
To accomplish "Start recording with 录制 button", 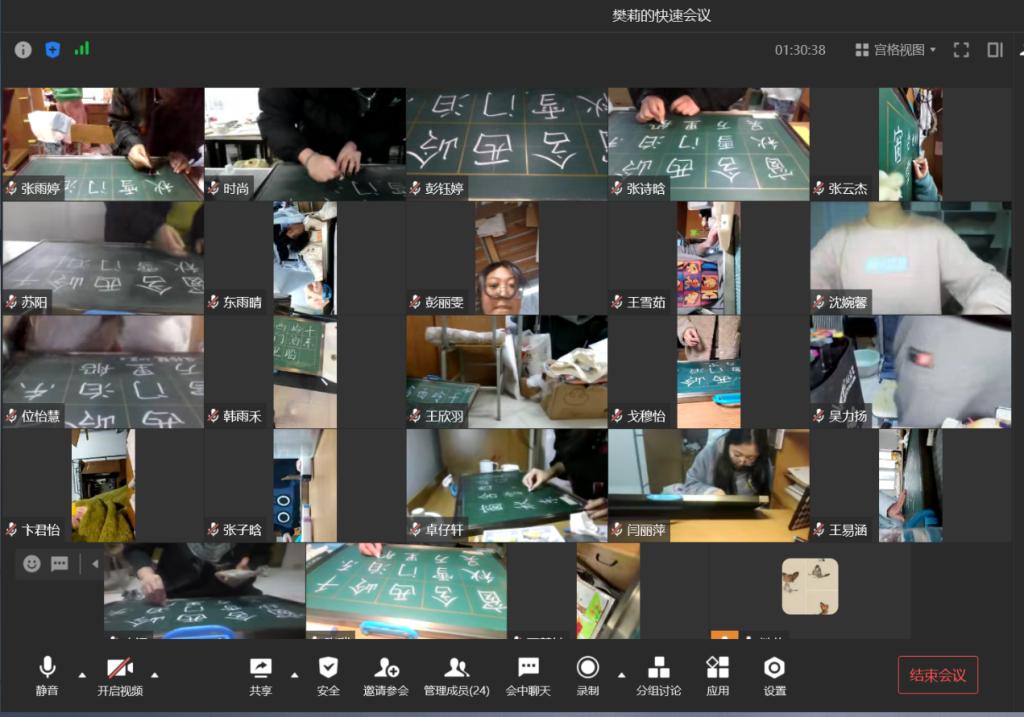I will tap(588, 675).
